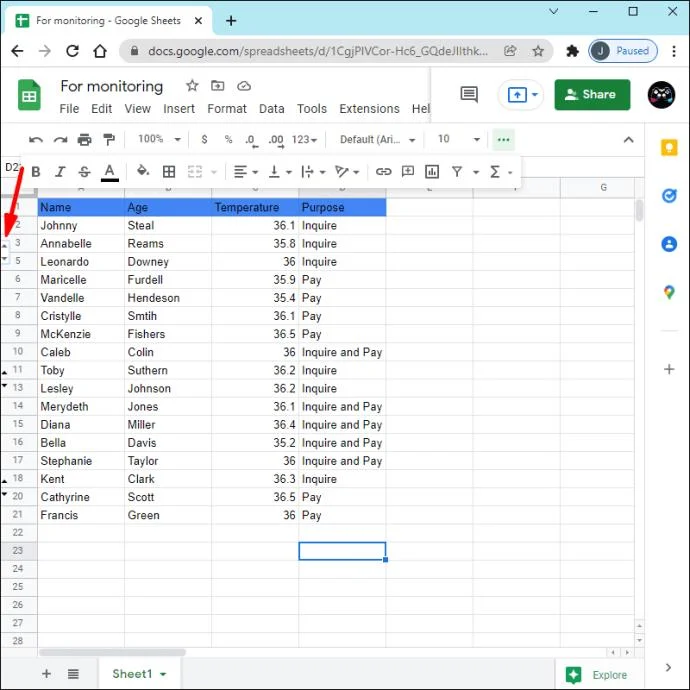The width and height of the screenshot is (690, 690).
Task: Click the Present to meeting button
Action: [x=521, y=95]
